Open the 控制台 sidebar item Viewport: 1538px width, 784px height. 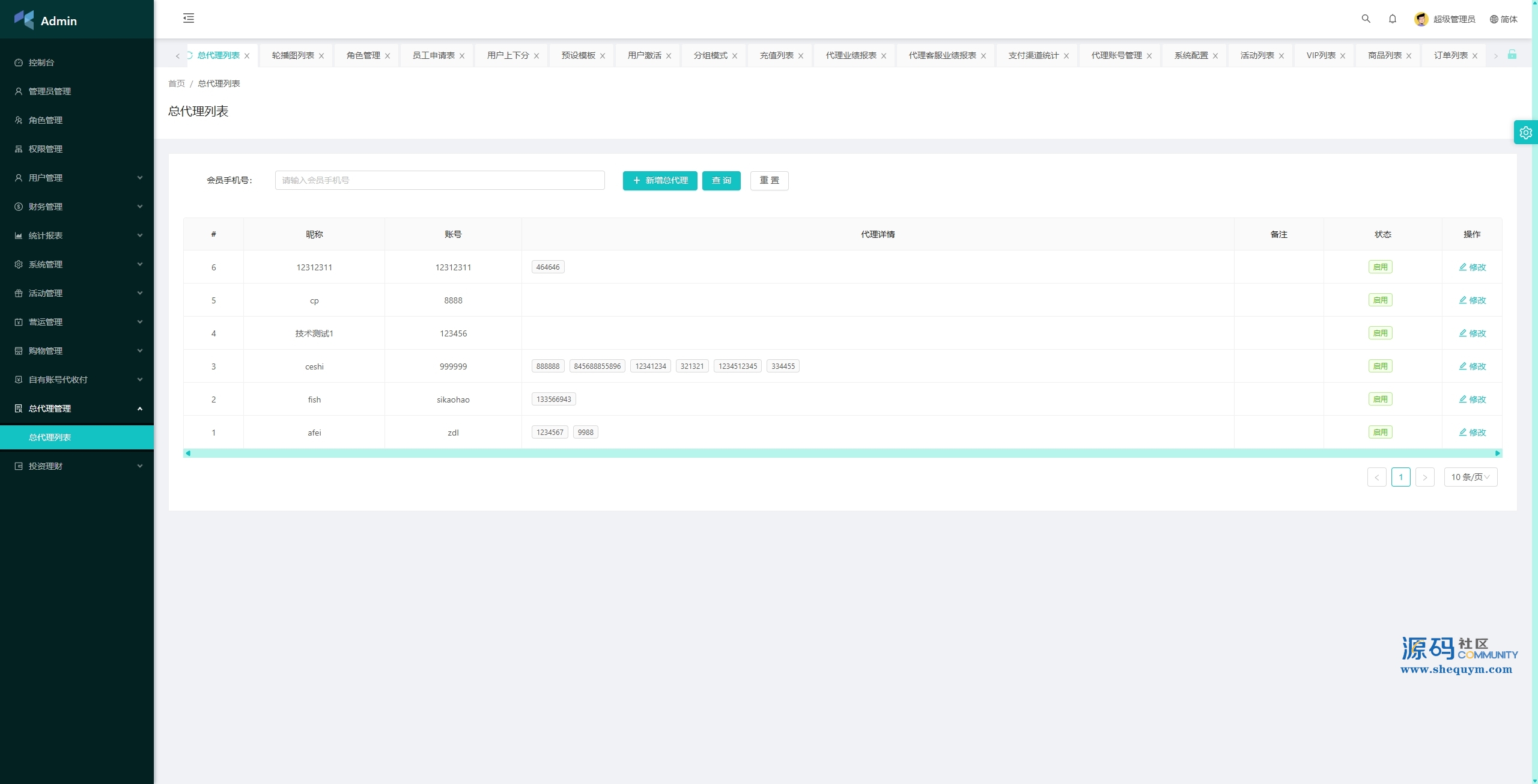[41, 62]
